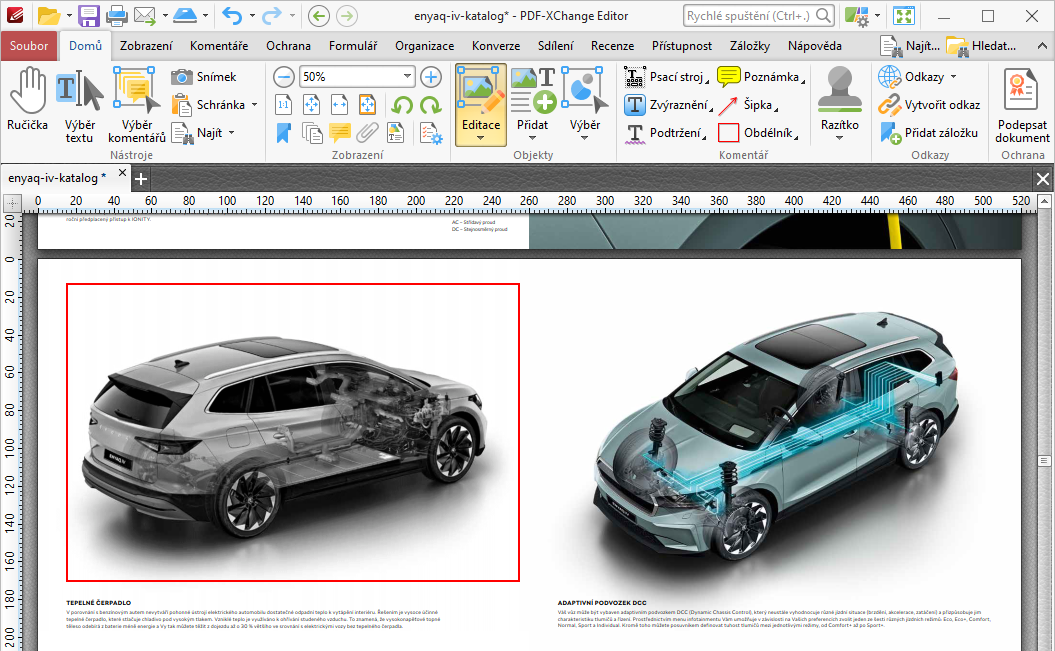Image resolution: width=1055 pixels, height=651 pixels.
Task: Set actual size with the 1:1 icon
Action: point(283,105)
